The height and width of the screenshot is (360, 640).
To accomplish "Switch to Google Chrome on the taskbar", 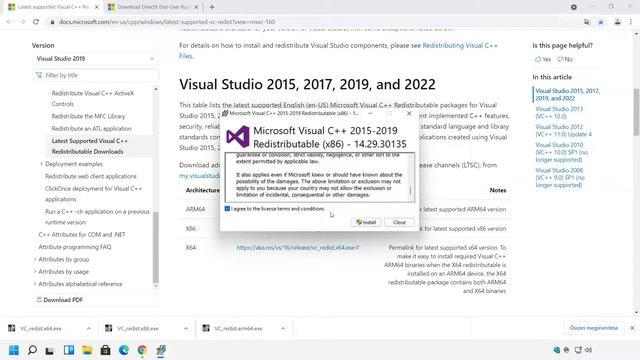I will (x=142, y=350).
